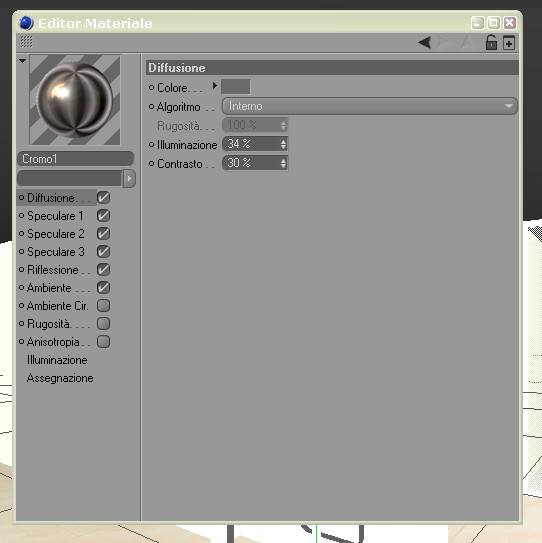
Task: Select the Diffusione channel
Action: [51, 198]
